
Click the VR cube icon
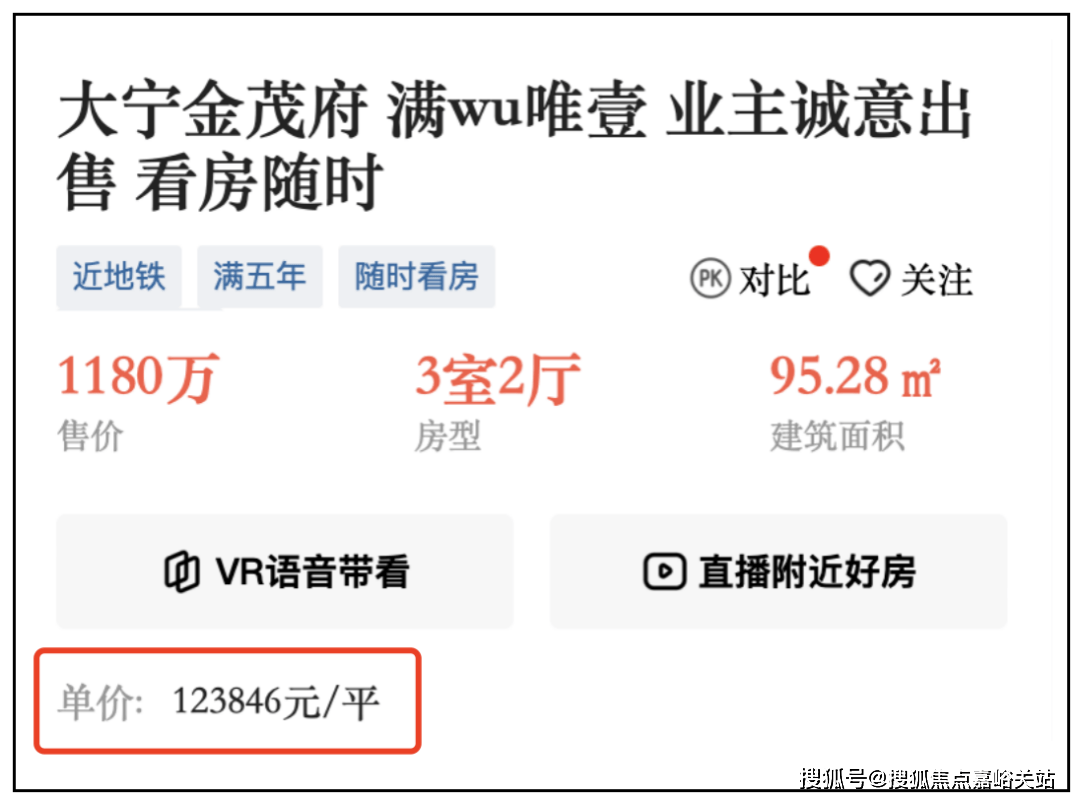(x=183, y=572)
